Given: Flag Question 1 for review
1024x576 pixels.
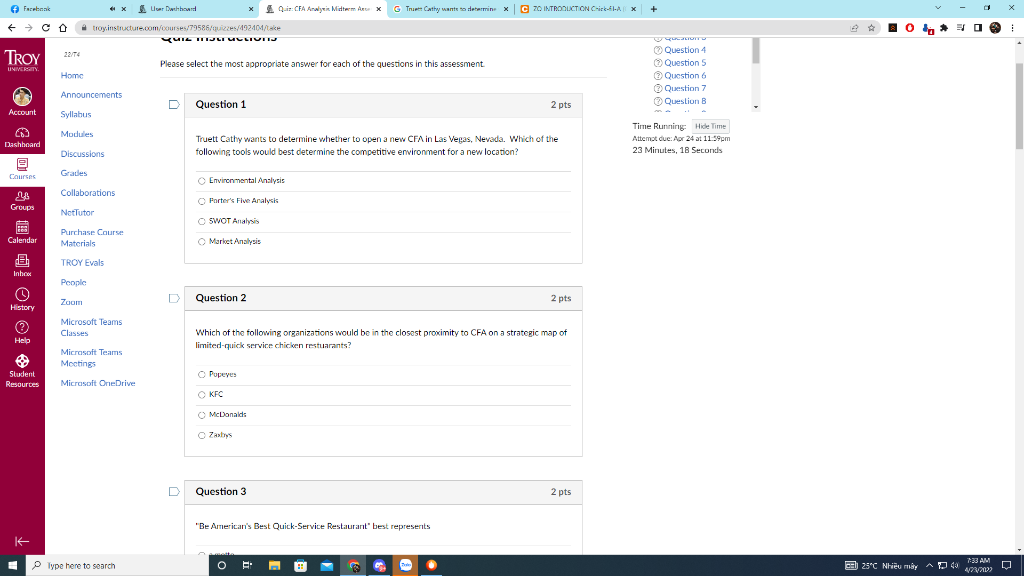Looking at the screenshot, I should (174, 104).
